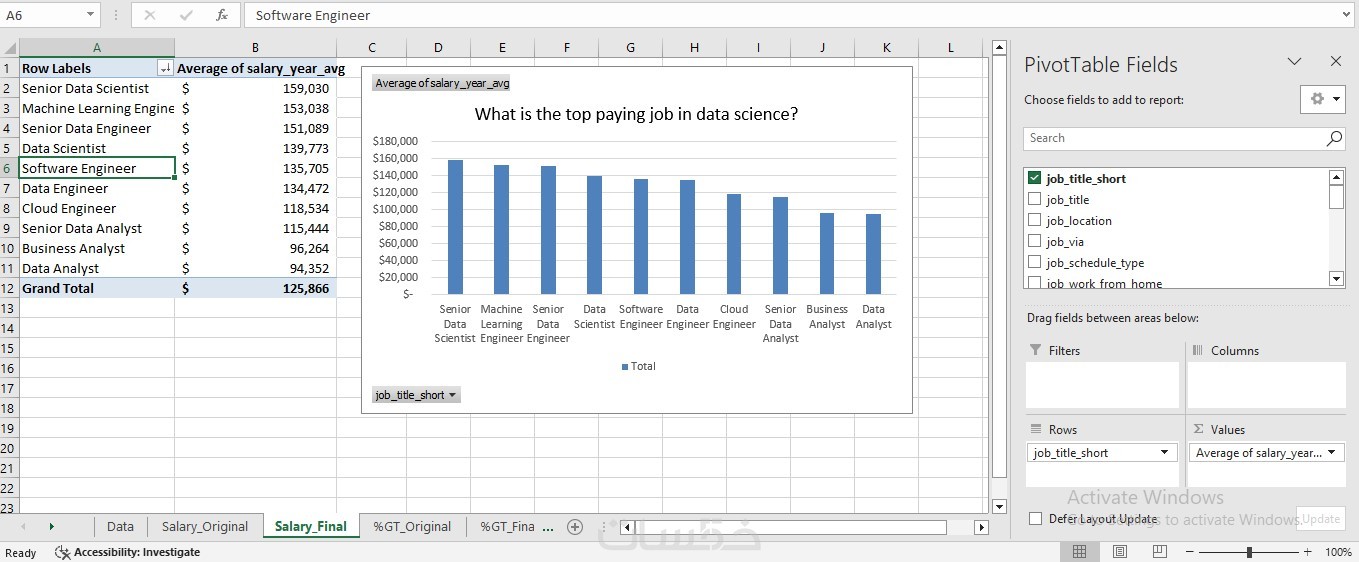The image size is (1359, 562).
Task: Open PivotTable Fields tools gear menu
Action: pyautogui.click(x=1323, y=99)
